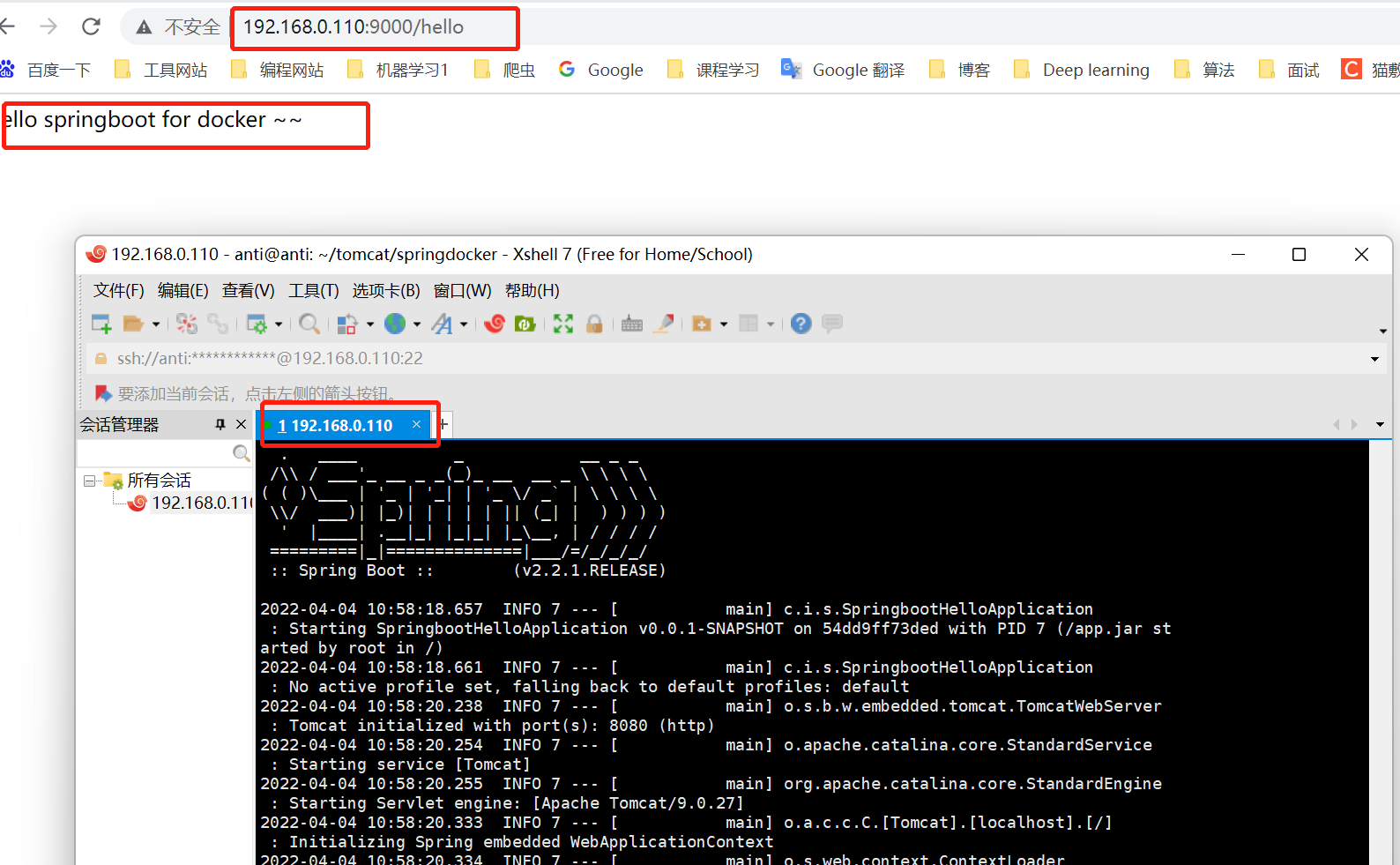Launch Xftp green toolbar icon
The height and width of the screenshot is (865, 1400).
(525, 324)
